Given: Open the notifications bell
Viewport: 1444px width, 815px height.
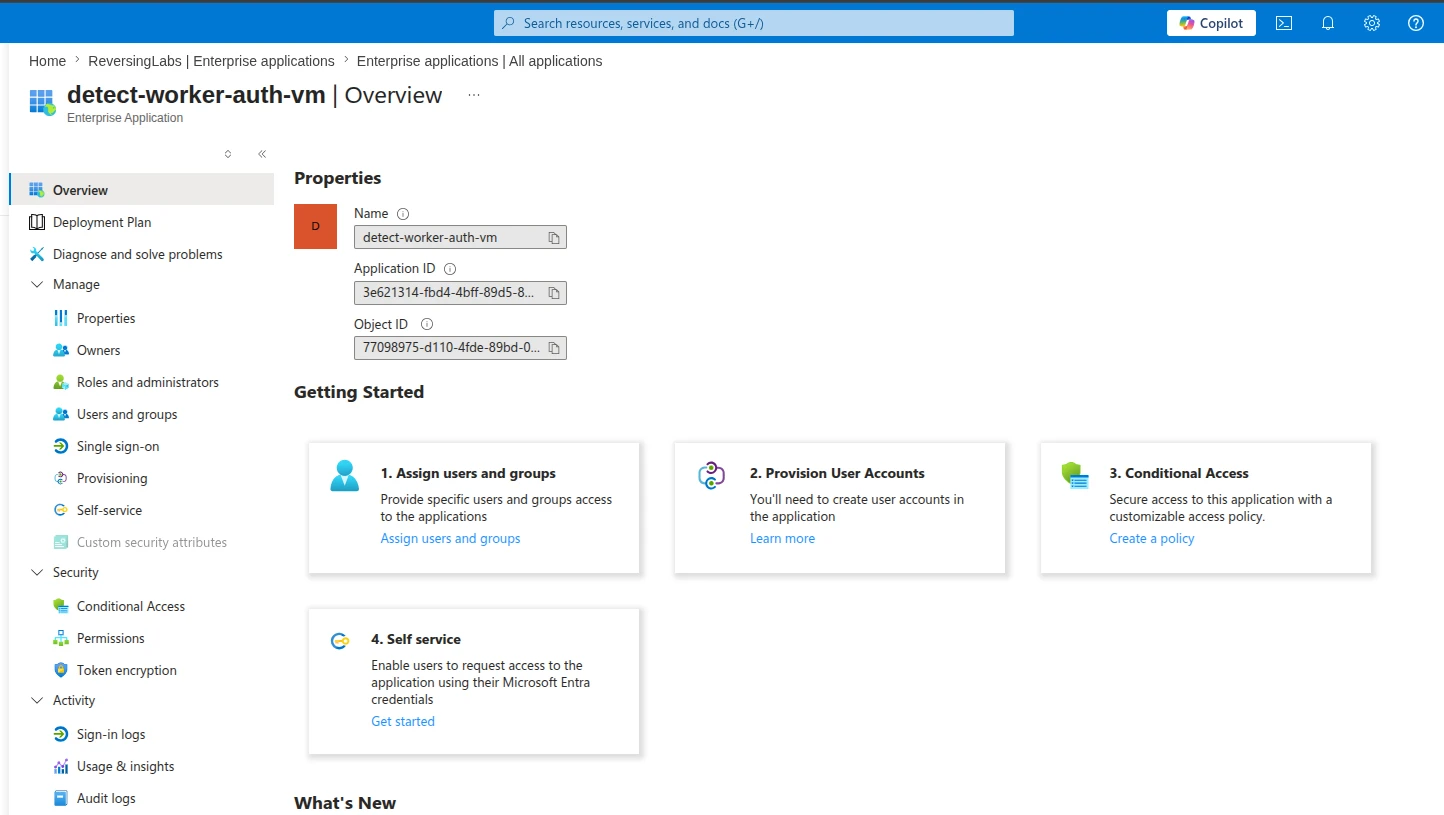Looking at the screenshot, I should pos(1328,23).
